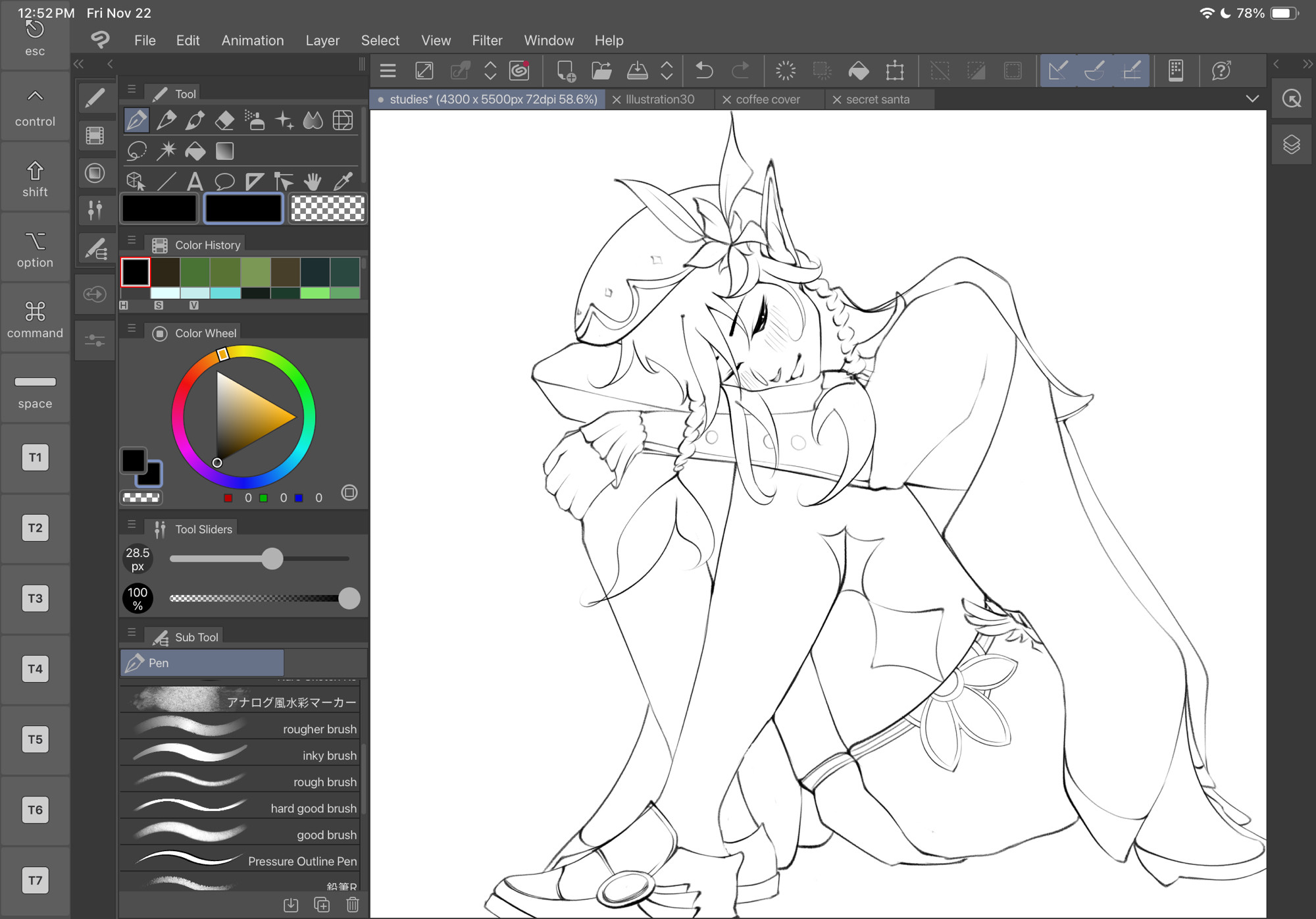Click the Undo arrow in command bar
This screenshot has width=1316, height=919.
tap(705, 70)
